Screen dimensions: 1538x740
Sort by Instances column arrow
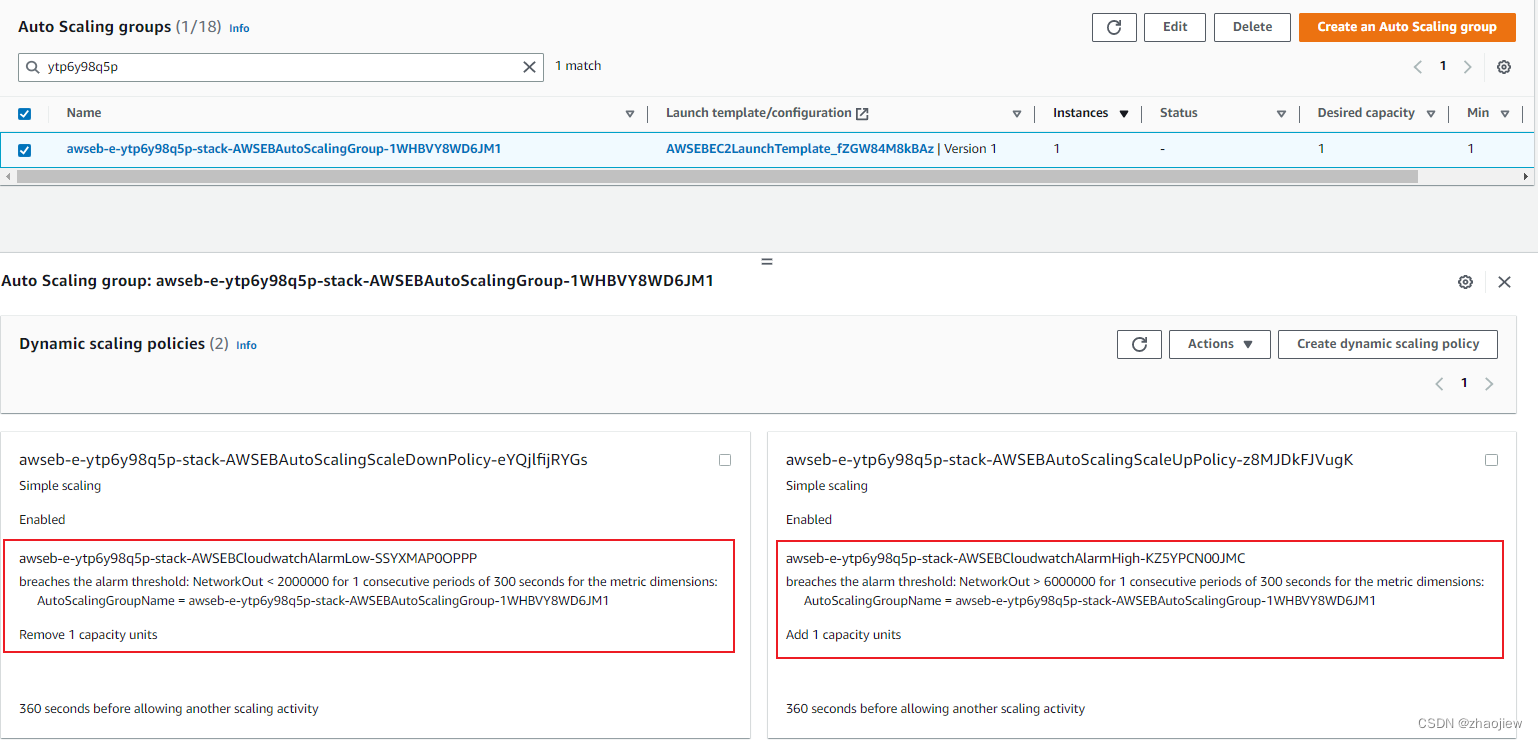(1124, 114)
